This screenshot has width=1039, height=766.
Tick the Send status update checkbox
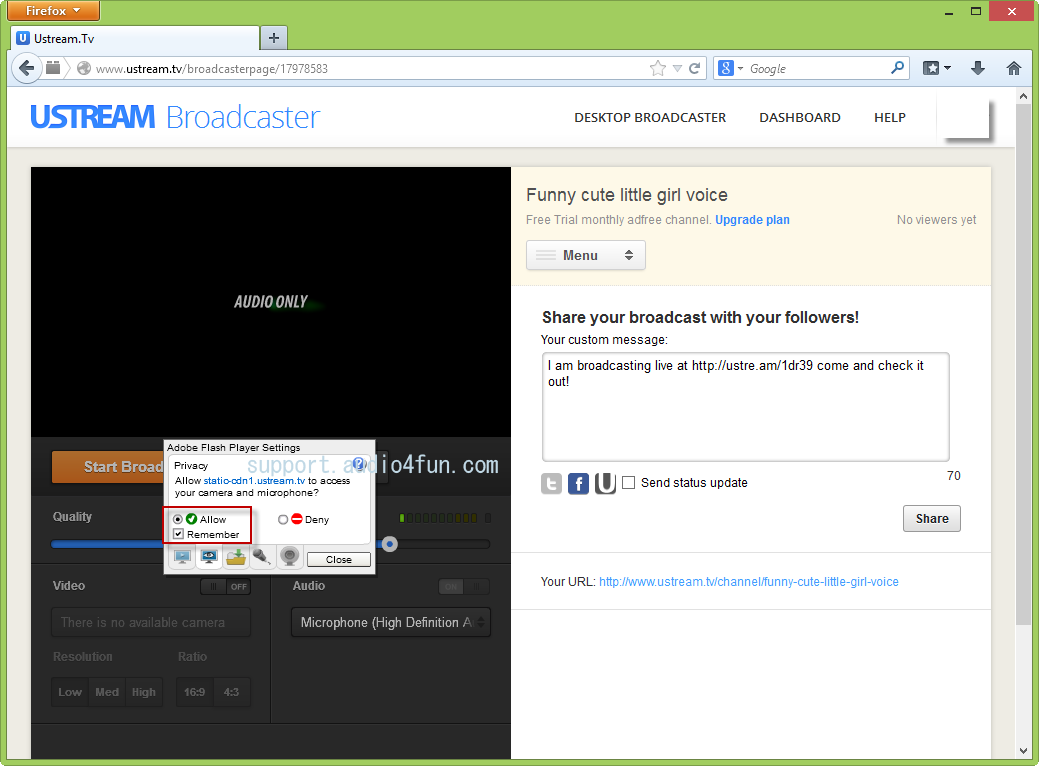point(628,482)
